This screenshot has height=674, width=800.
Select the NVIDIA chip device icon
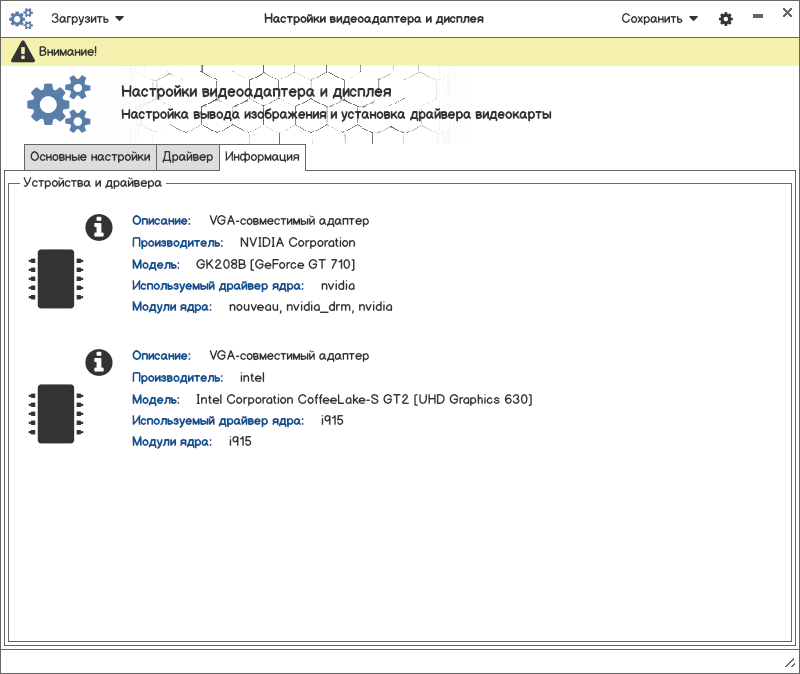[56, 278]
